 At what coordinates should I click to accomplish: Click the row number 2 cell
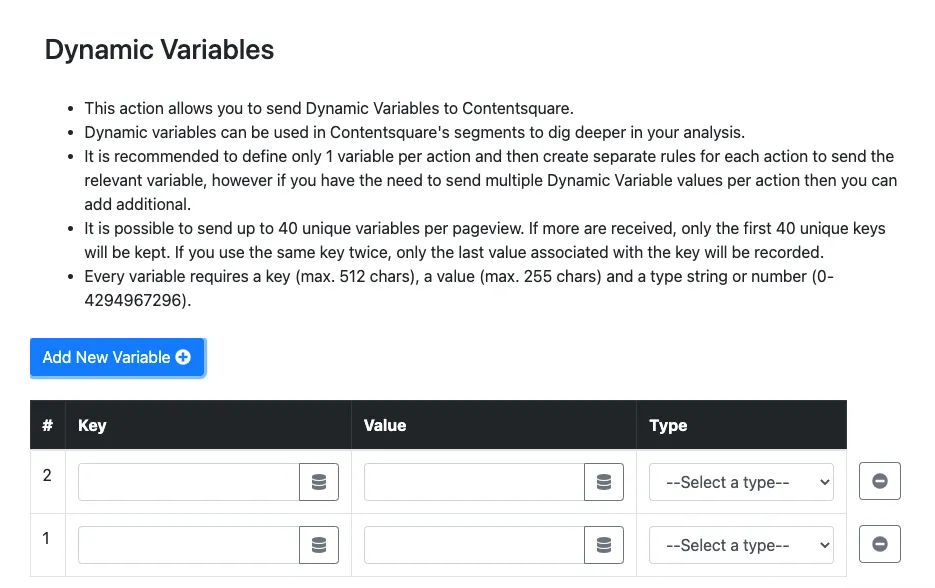coord(47,476)
